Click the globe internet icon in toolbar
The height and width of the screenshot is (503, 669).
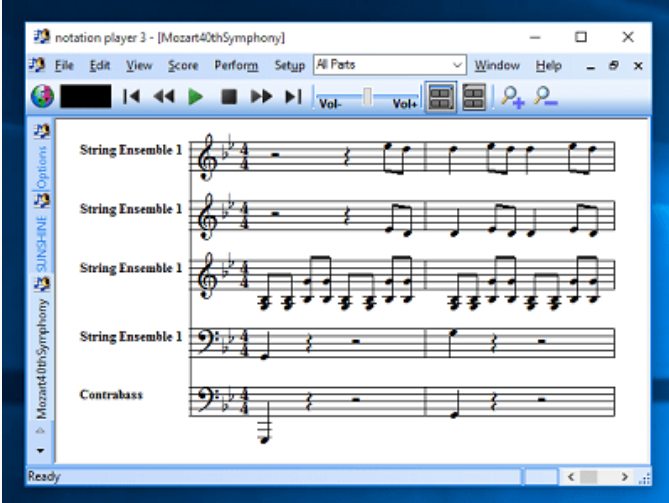coord(42,96)
